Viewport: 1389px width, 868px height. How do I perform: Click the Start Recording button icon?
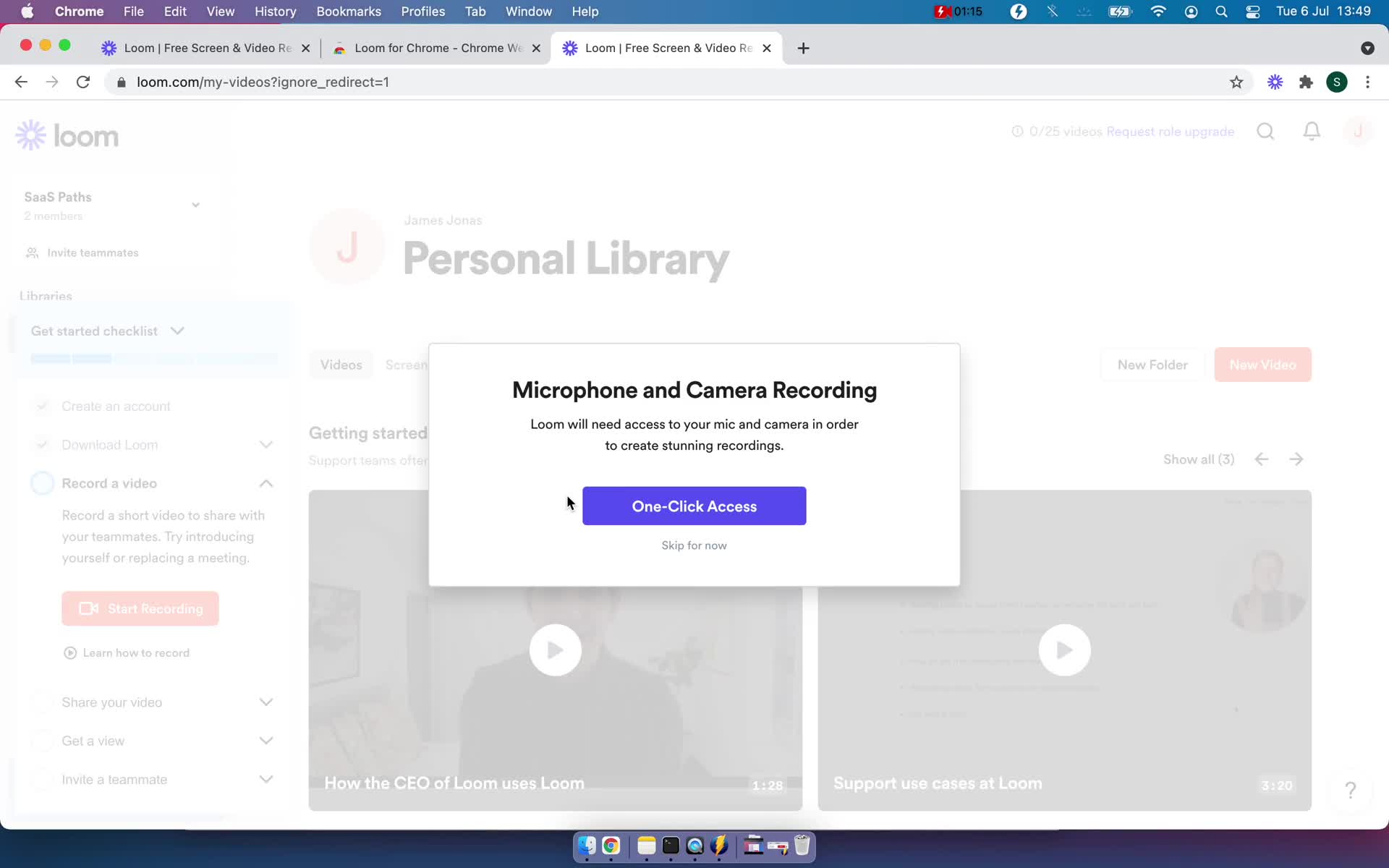[x=88, y=608]
